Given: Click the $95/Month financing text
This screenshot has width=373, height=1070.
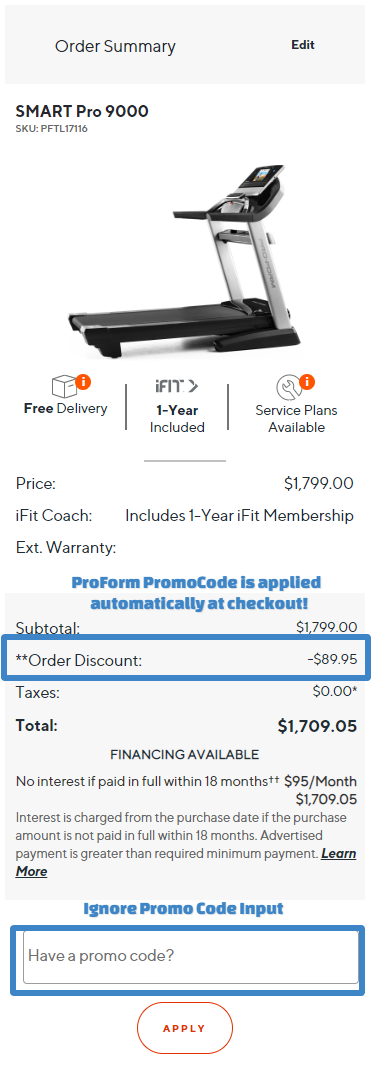Looking at the screenshot, I should pos(320,781).
